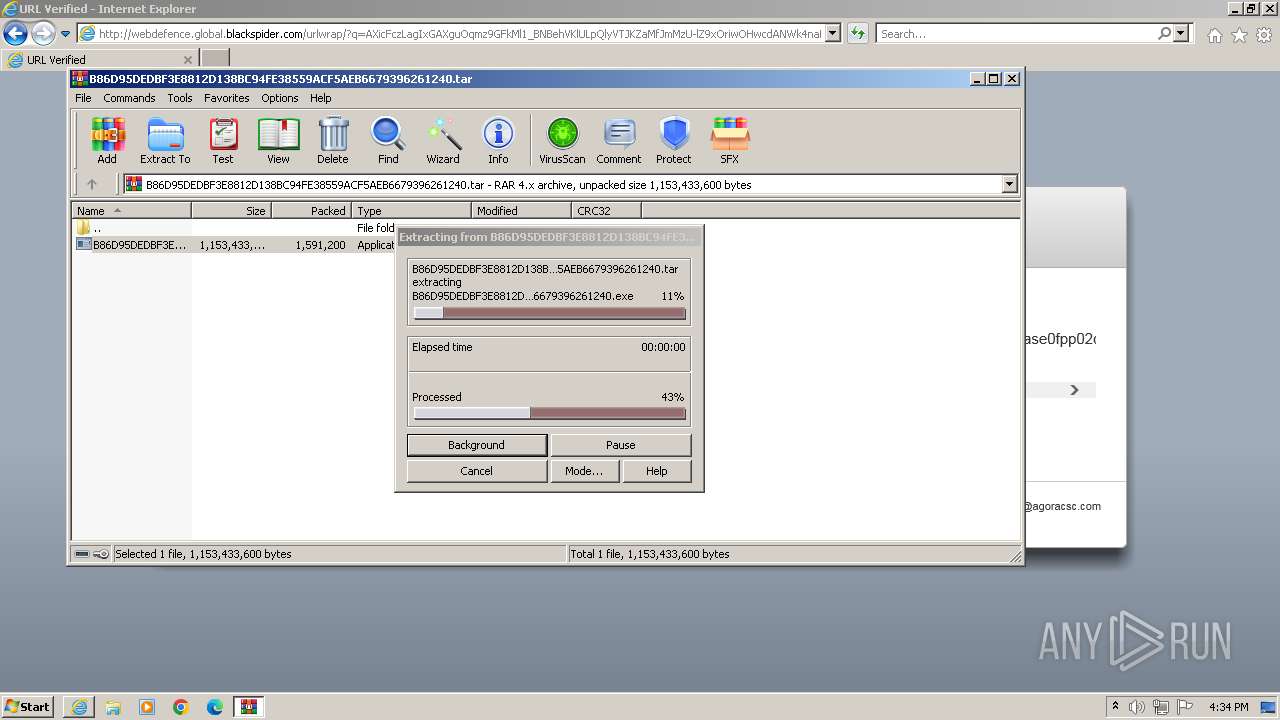Pause the extraction
The image size is (1280, 720).
click(620, 445)
